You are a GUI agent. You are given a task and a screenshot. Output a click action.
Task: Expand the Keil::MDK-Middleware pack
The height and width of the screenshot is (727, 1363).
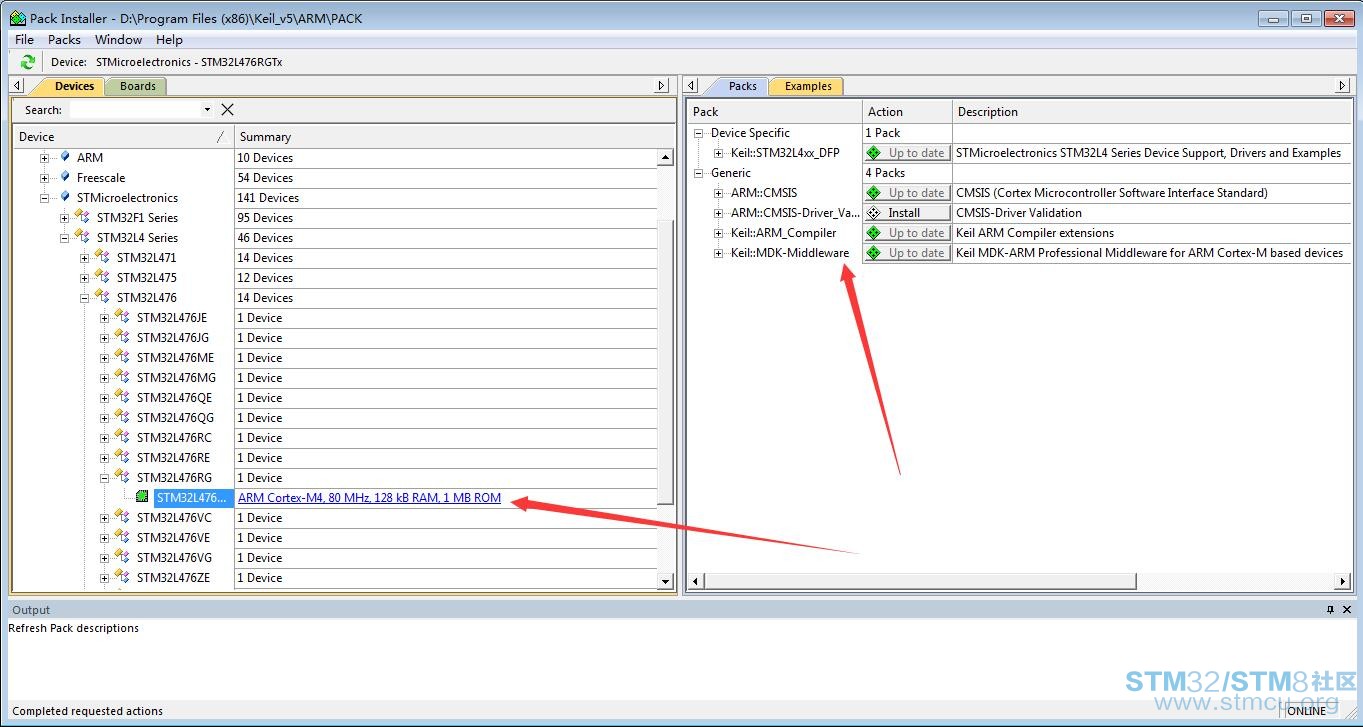click(x=719, y=253)
